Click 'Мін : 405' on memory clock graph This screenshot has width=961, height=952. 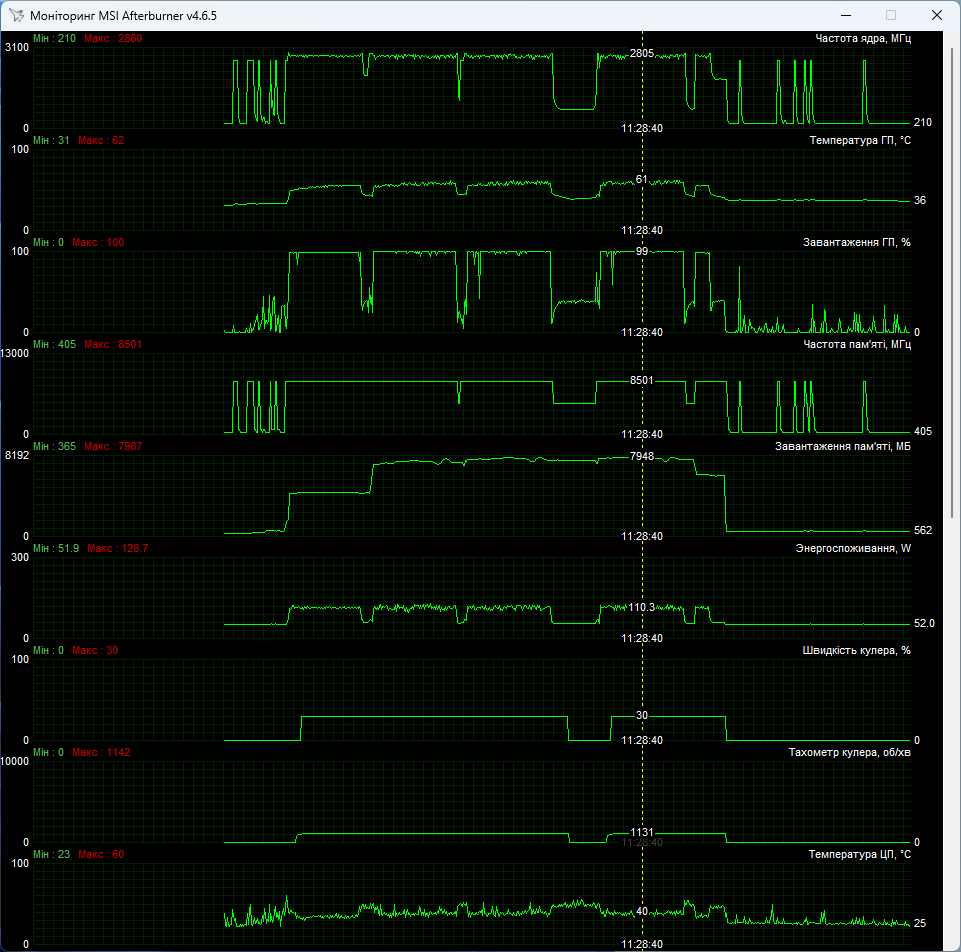55,345
